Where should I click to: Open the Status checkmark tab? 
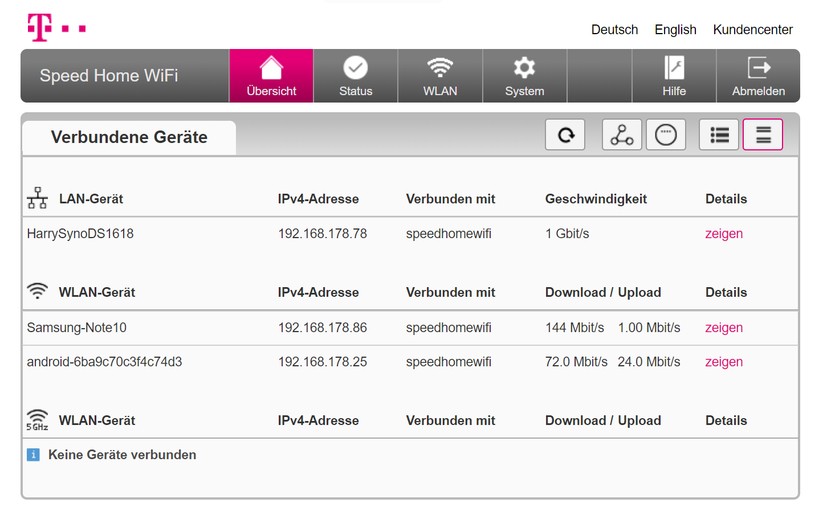(x=355, y=76)
